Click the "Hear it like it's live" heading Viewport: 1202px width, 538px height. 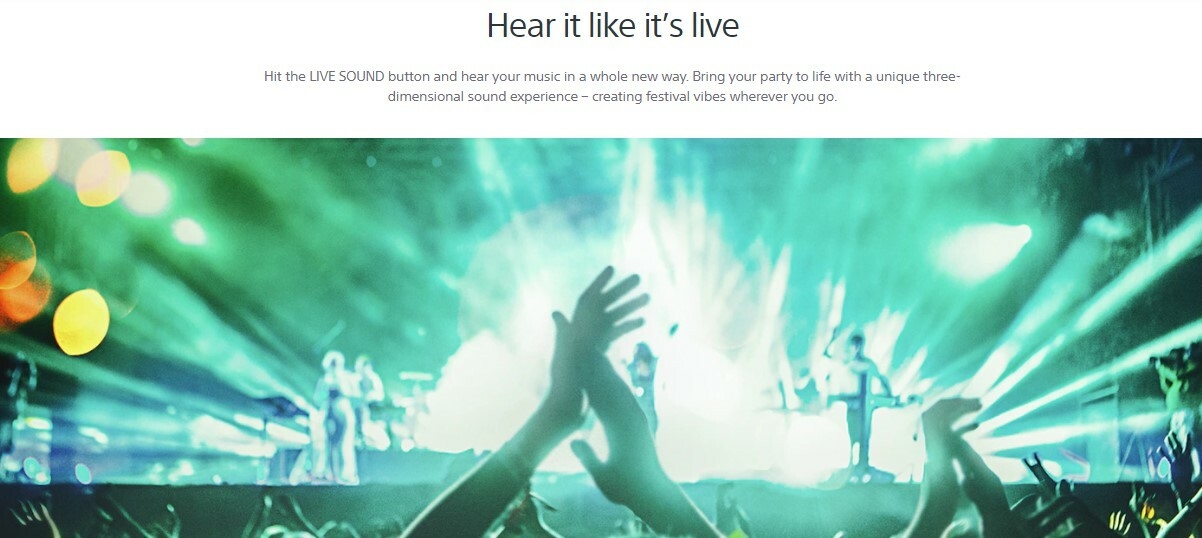(612, 26)
